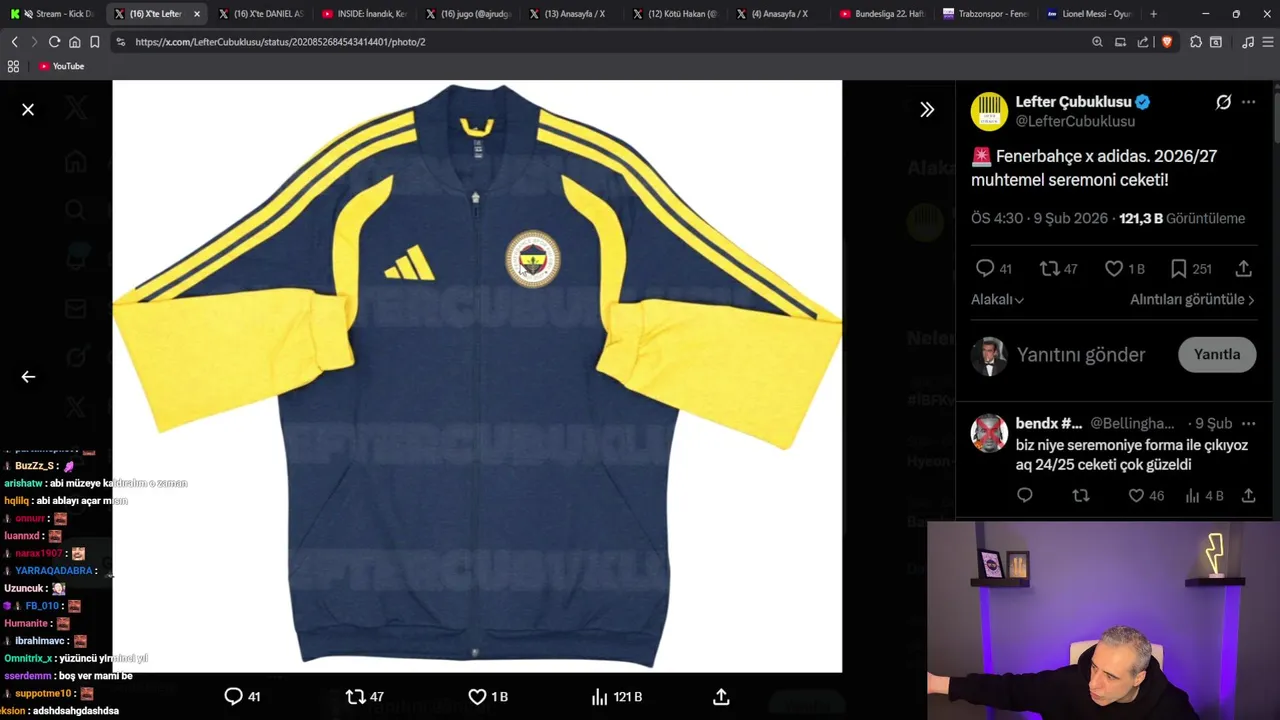Open Alıntıları görüntüle link
The height and width of the screenshot is (720, 1280).
[x=1192, y=299]
